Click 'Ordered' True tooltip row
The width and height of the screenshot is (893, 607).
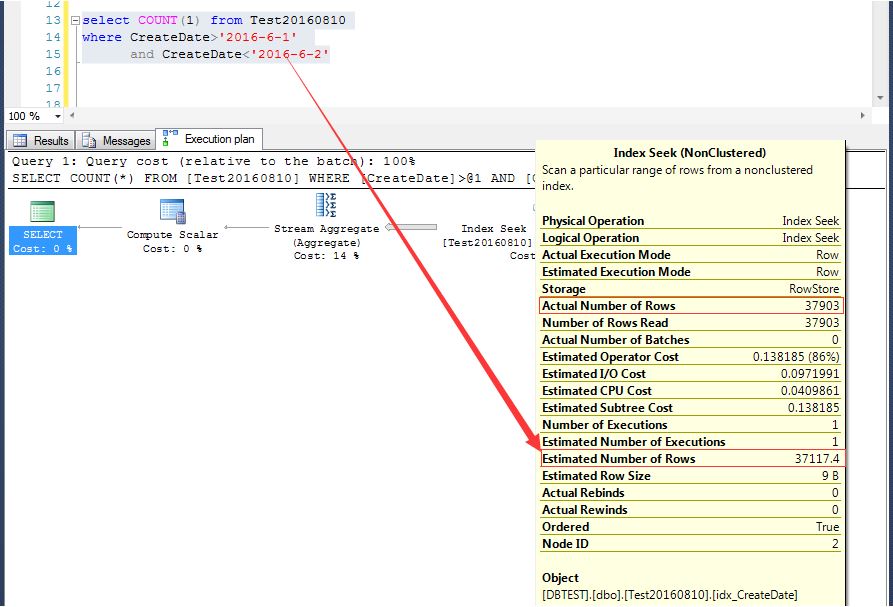pos(690,527)
